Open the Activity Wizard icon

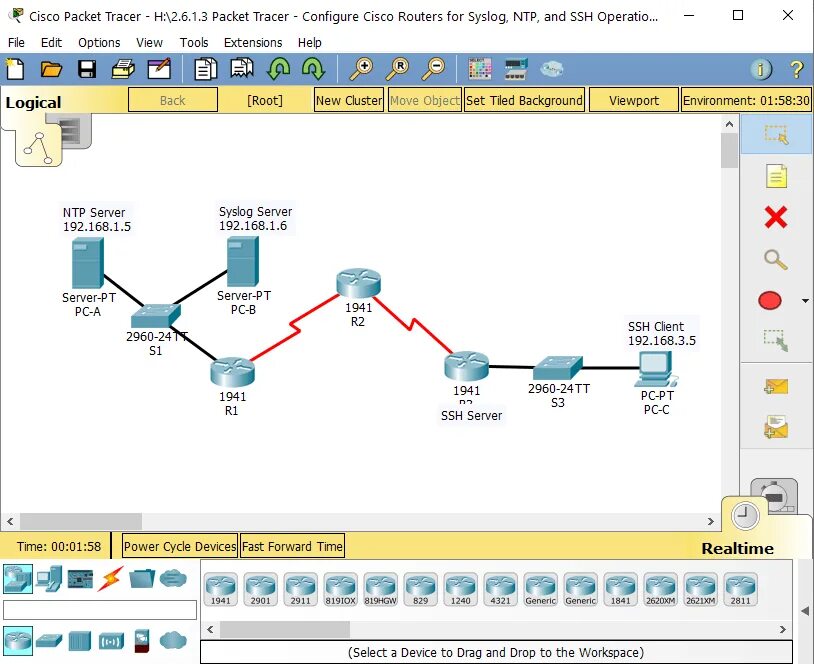(x=159, y=69)
